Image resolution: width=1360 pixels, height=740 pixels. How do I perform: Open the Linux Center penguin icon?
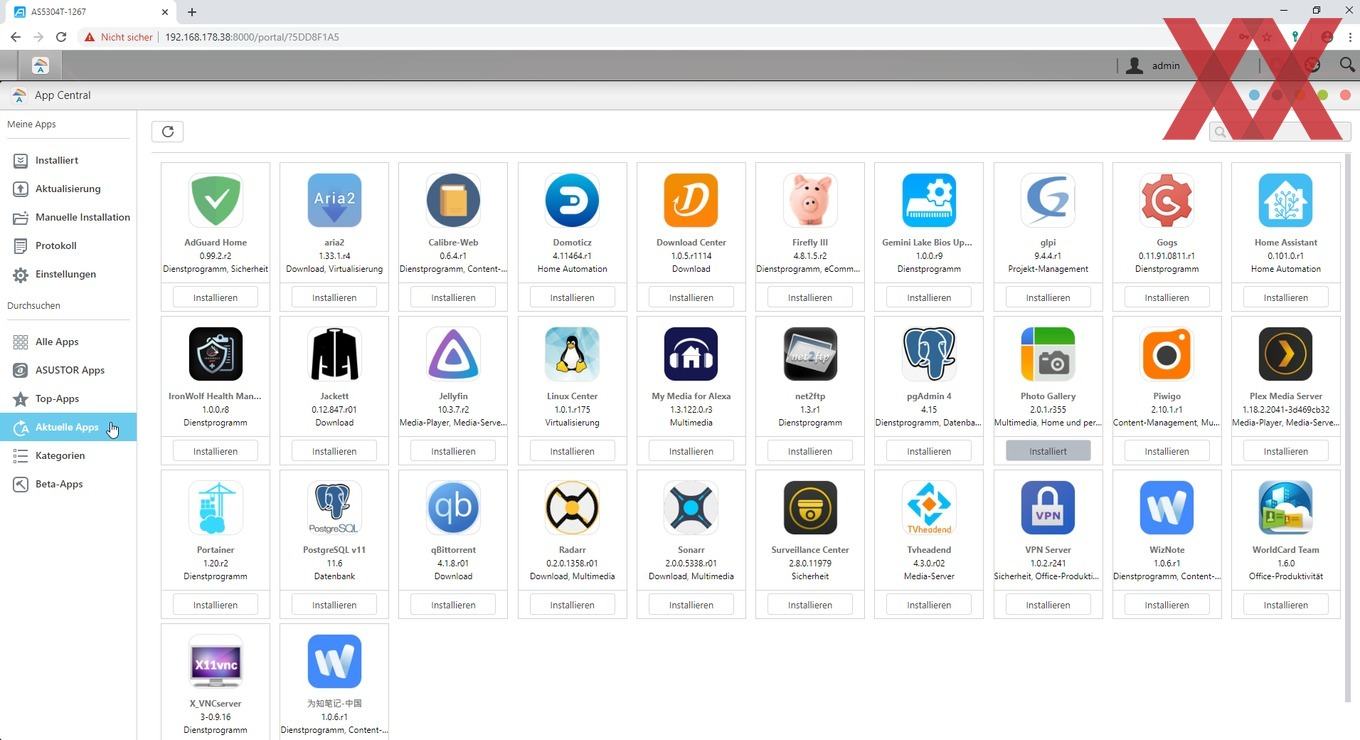(x=572, y=354)
